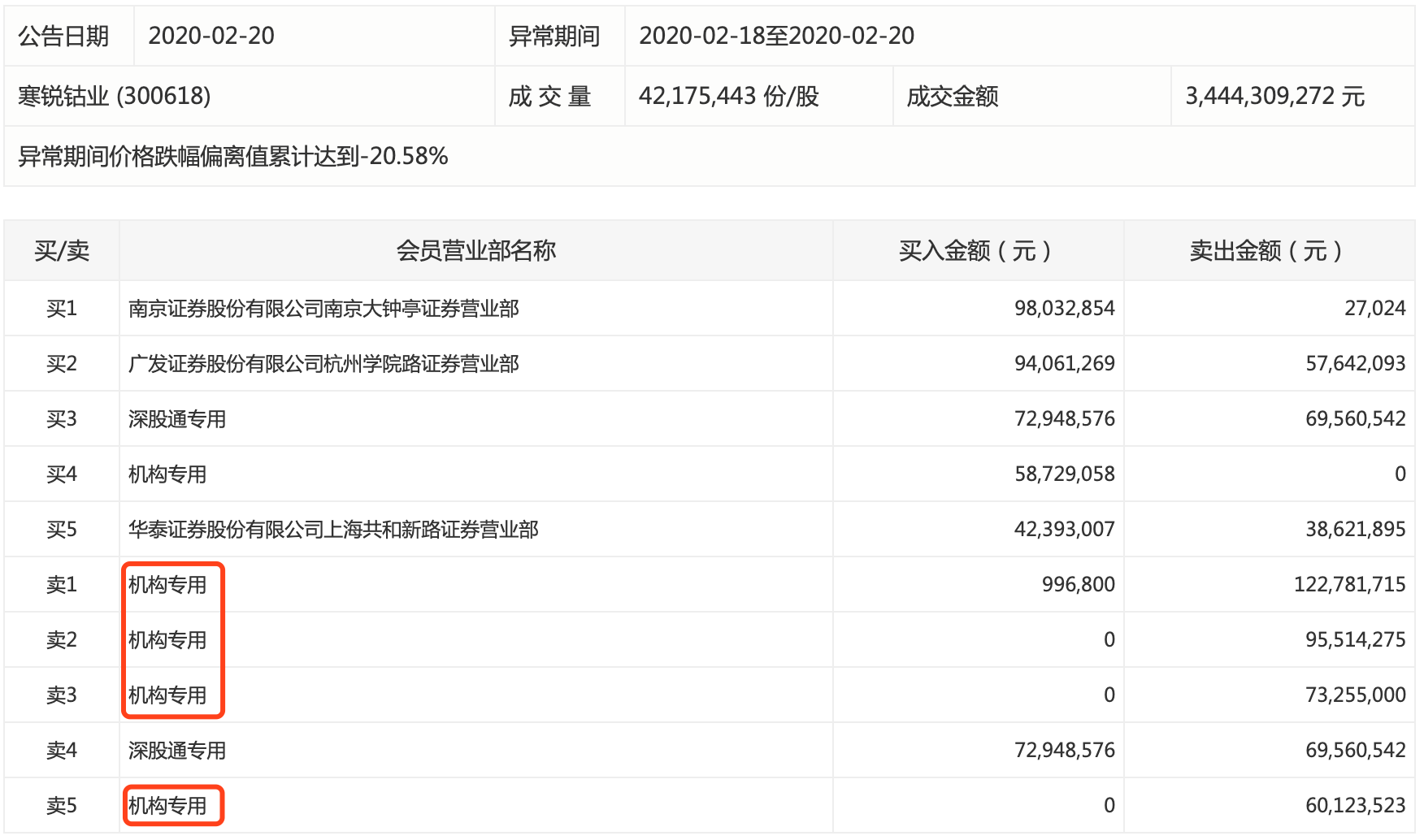Select the 买2 row label
Viewport: 1424px width, 840px height.
click(x=62, y=363)
